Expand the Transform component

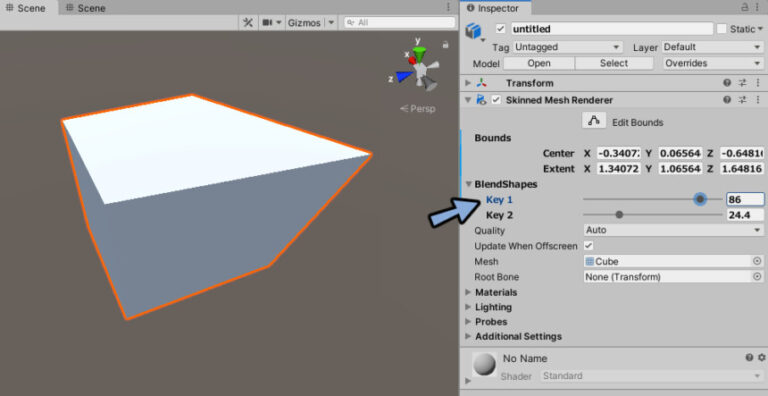(468, 83)
